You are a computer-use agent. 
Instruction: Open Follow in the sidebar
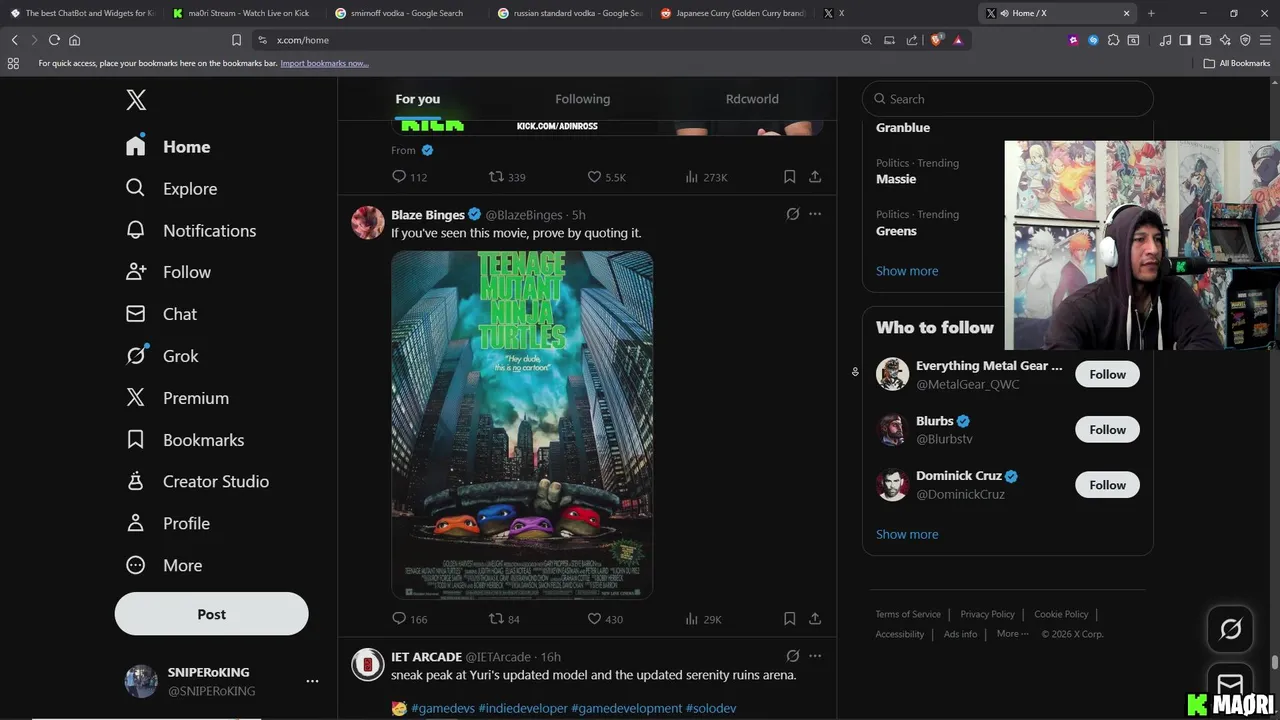(x=168, y=272)
